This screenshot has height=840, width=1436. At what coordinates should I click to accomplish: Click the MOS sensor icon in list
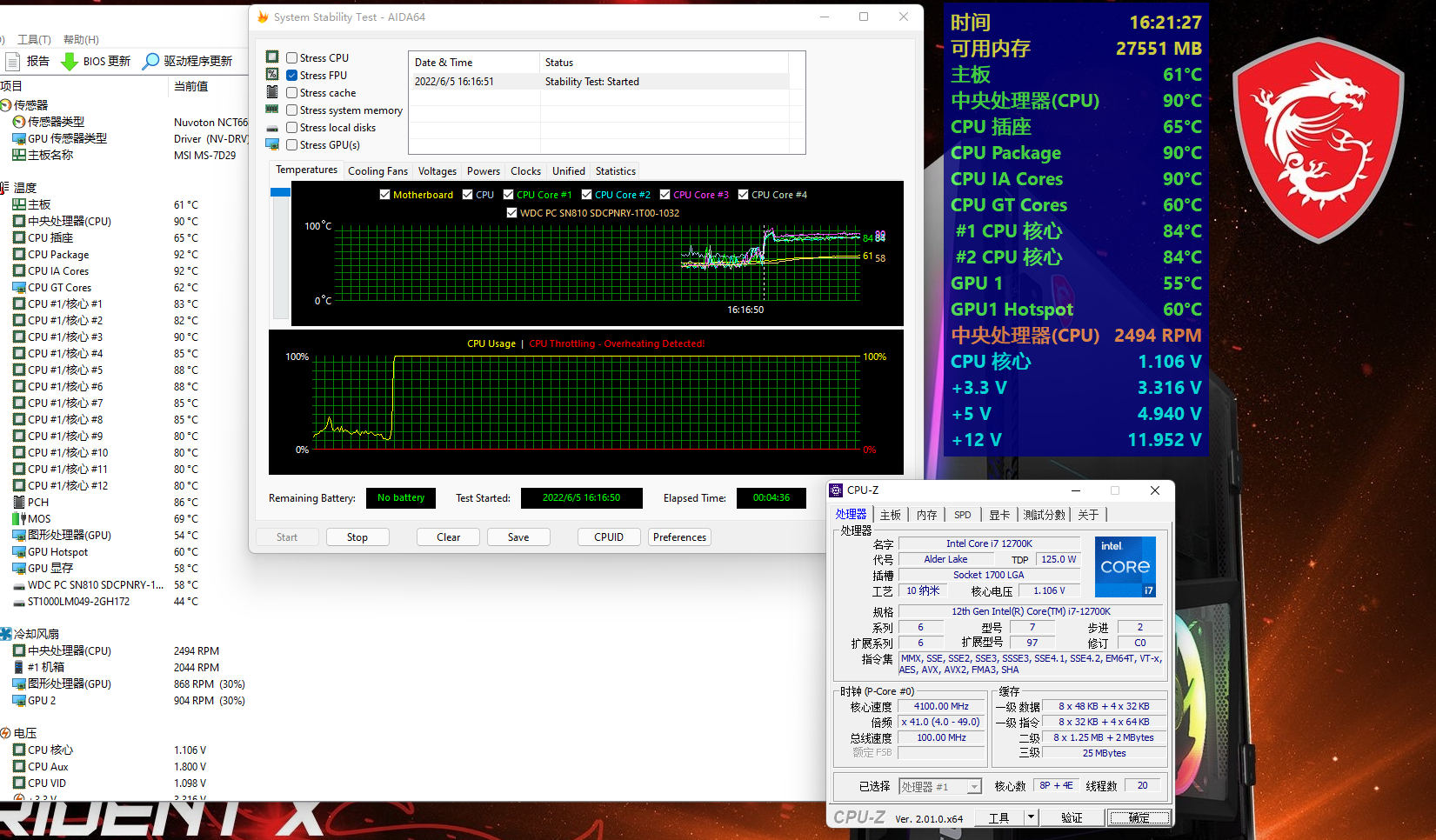coord(19,518)
